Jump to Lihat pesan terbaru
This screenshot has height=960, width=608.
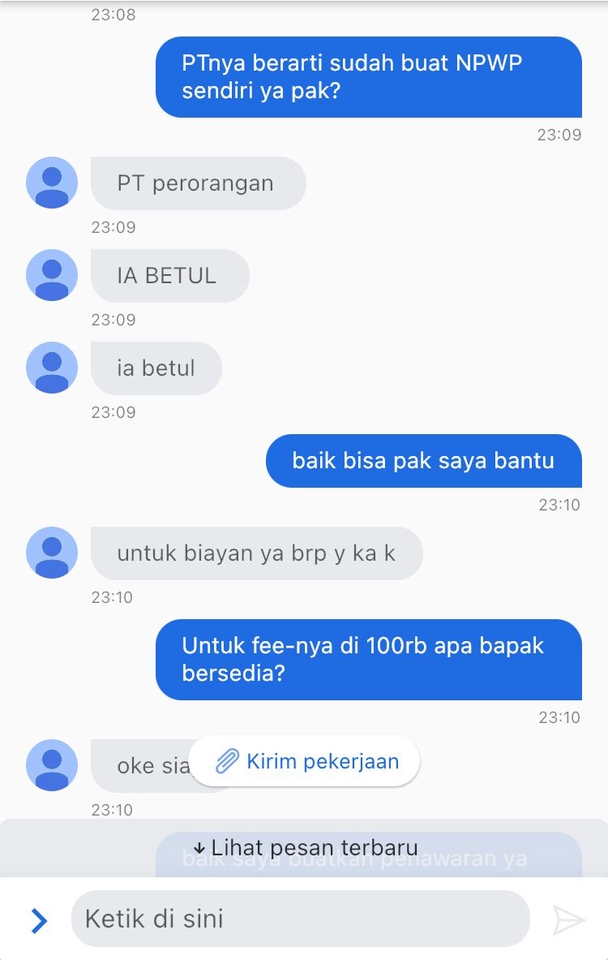tap(304, 848)
